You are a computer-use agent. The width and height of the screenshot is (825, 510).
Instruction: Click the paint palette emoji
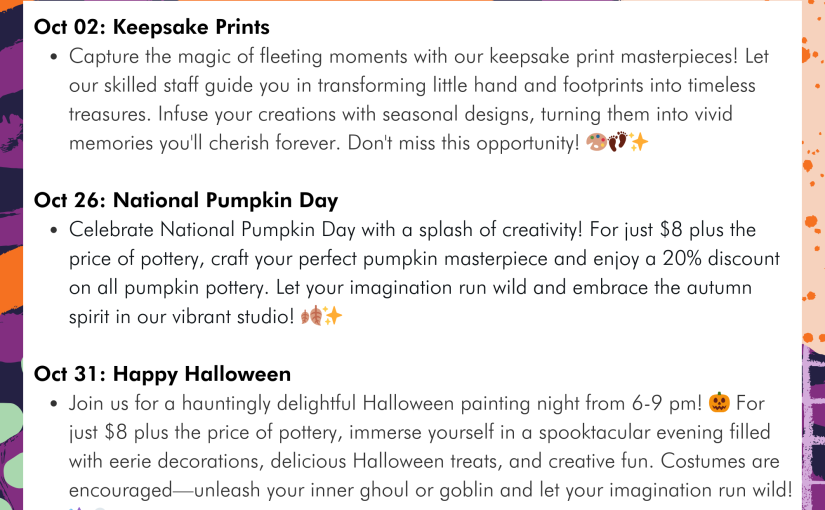tap(597, 142)
